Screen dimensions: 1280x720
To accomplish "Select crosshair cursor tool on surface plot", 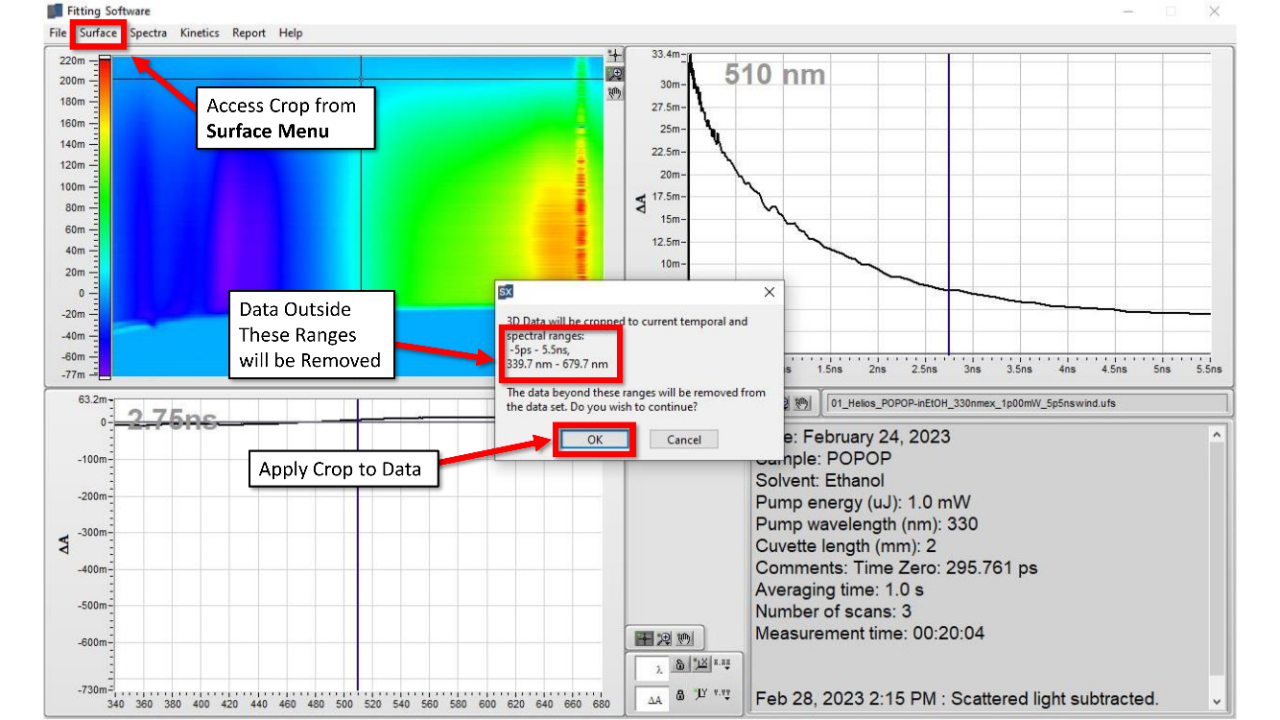I will pos(615,55).
